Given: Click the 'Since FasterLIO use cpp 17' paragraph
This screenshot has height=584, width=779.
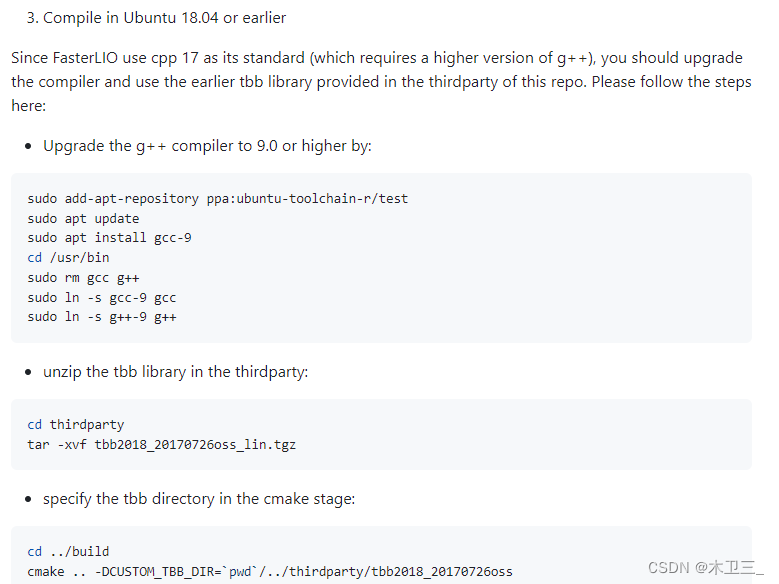Looking at the screenshot, I should tap(382, 82).
